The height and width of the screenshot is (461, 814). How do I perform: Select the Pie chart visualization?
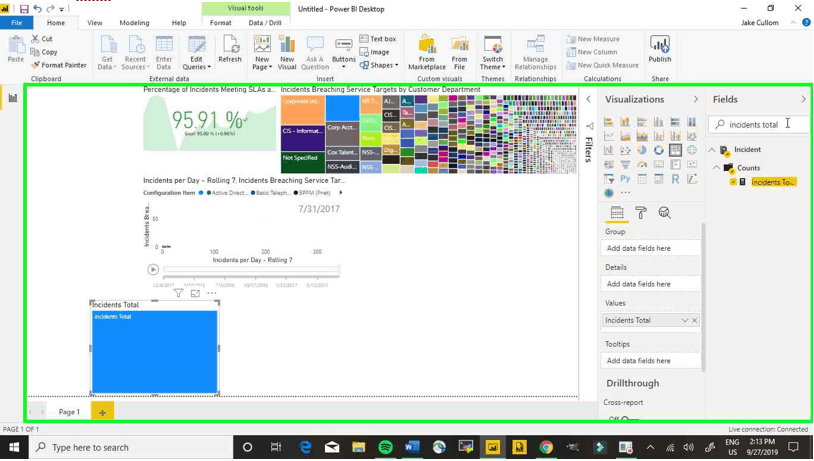click(x=642, y=150)
